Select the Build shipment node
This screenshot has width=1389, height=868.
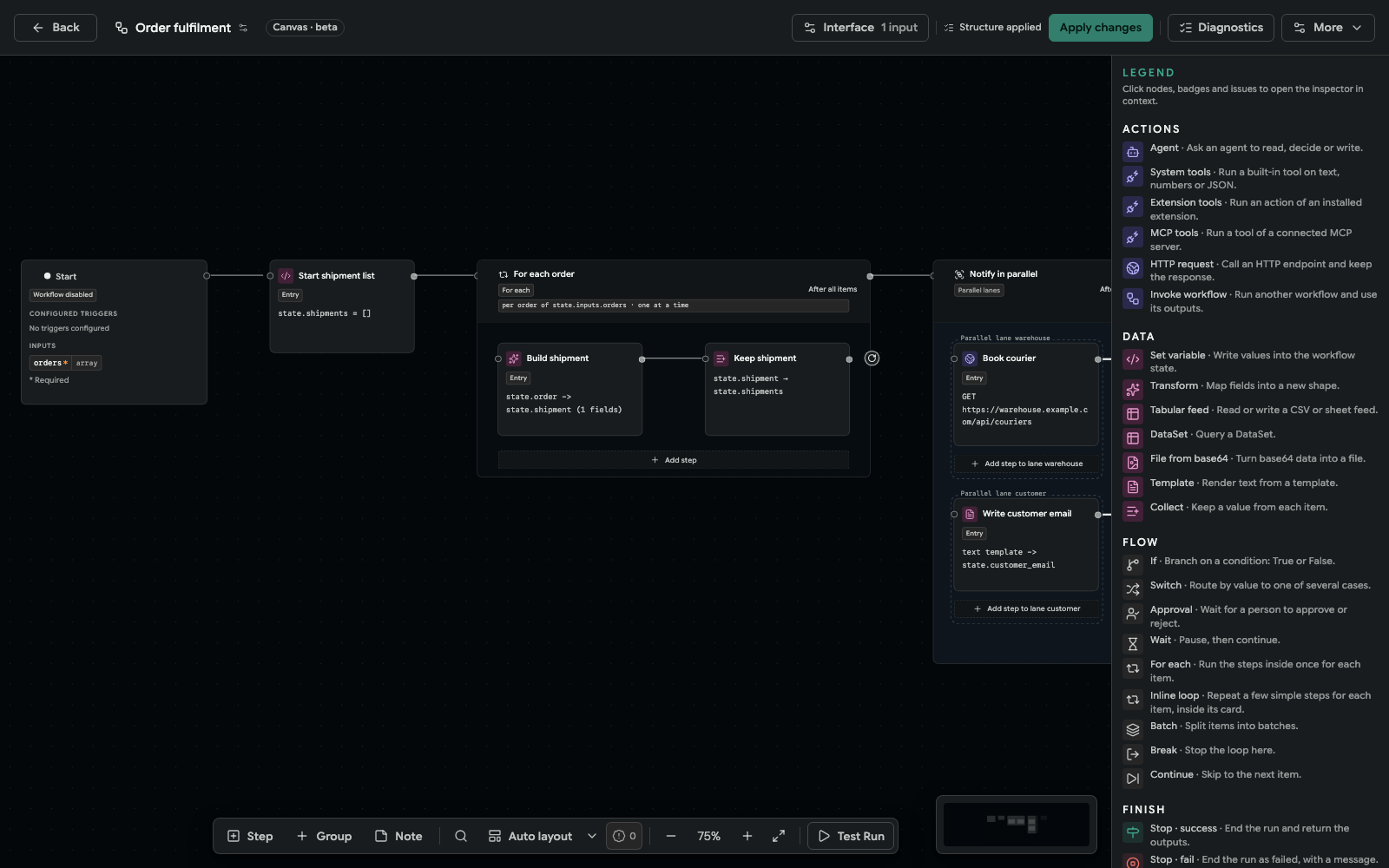pyautogui.click(x=569, y=389)
